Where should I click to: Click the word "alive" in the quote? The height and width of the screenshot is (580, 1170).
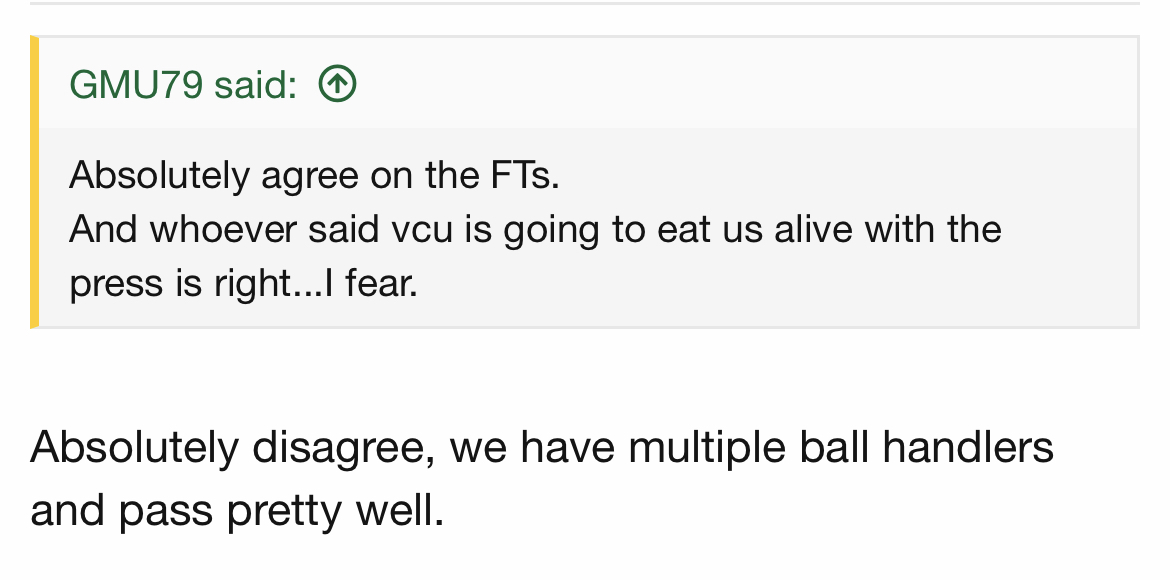click(x=813, y=229)
